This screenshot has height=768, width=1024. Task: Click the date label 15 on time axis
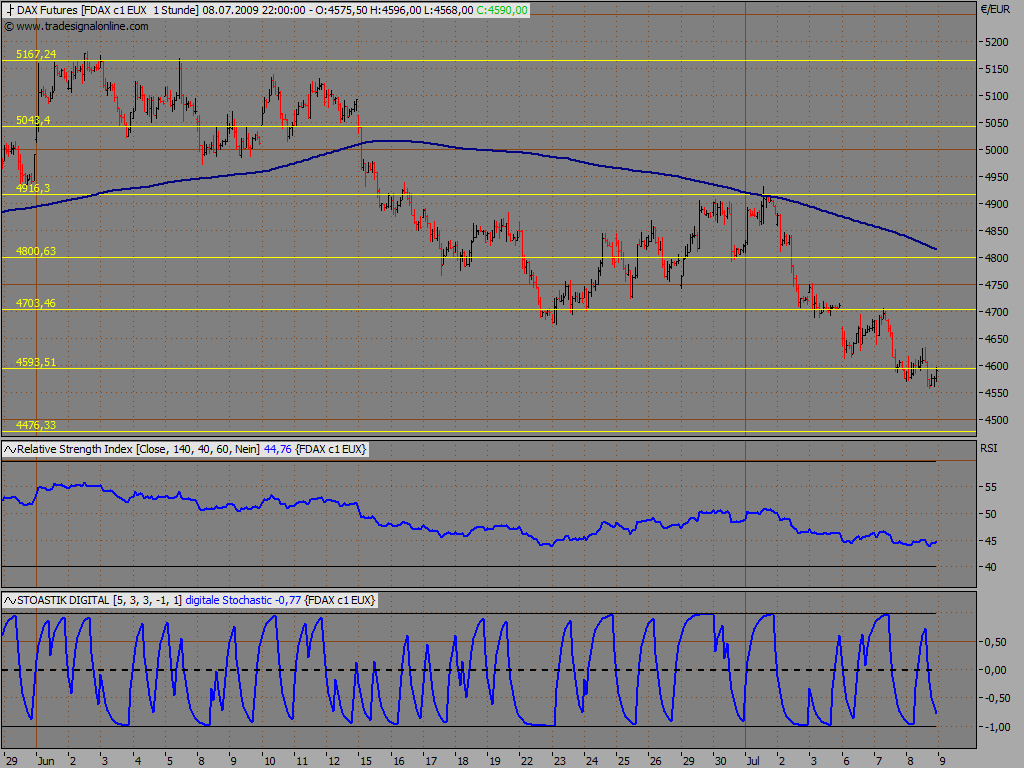(x=366, y=761)
